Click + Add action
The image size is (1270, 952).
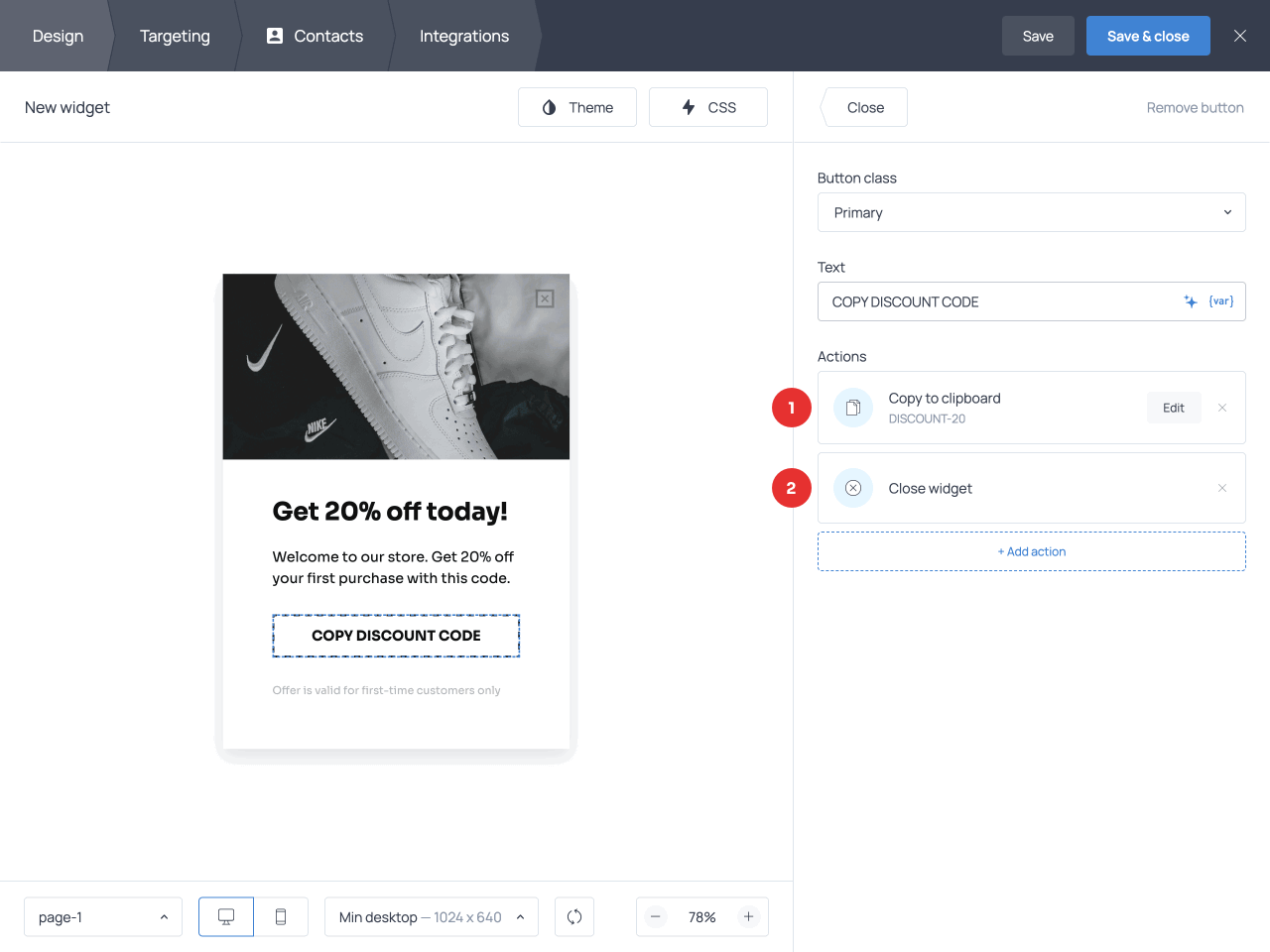point(1031,551)
